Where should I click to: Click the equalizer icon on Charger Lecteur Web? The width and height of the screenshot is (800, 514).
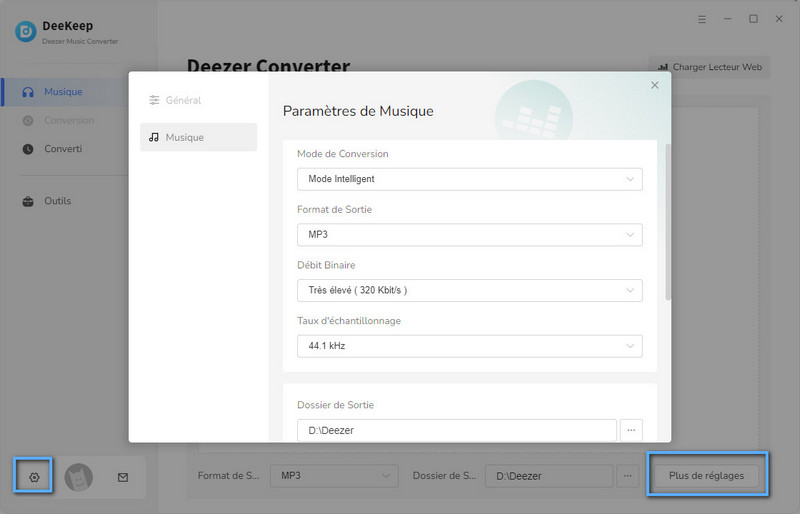(x=663, y=67)
